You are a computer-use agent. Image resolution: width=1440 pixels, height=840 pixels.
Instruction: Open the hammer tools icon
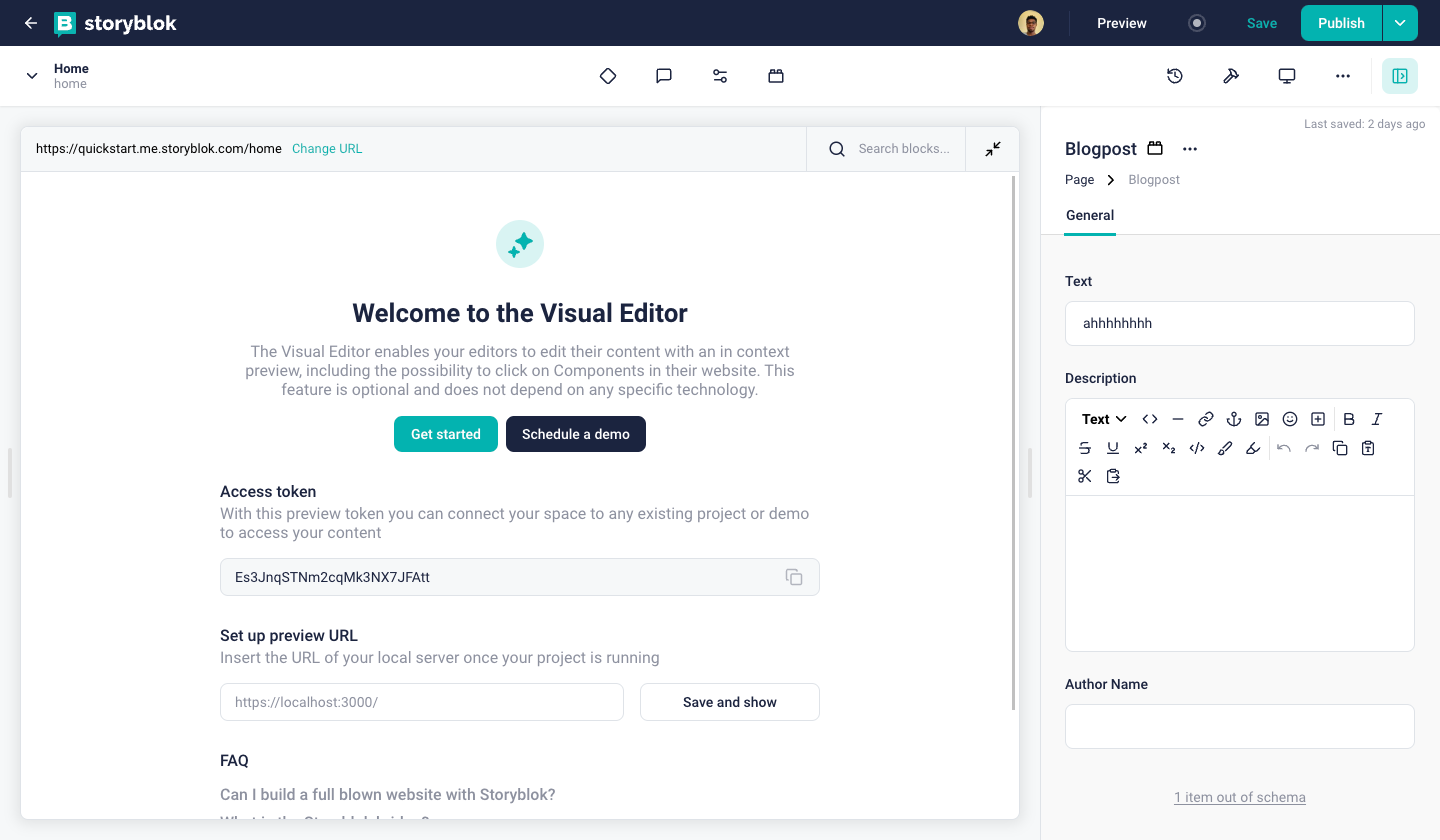(1231, 76)
